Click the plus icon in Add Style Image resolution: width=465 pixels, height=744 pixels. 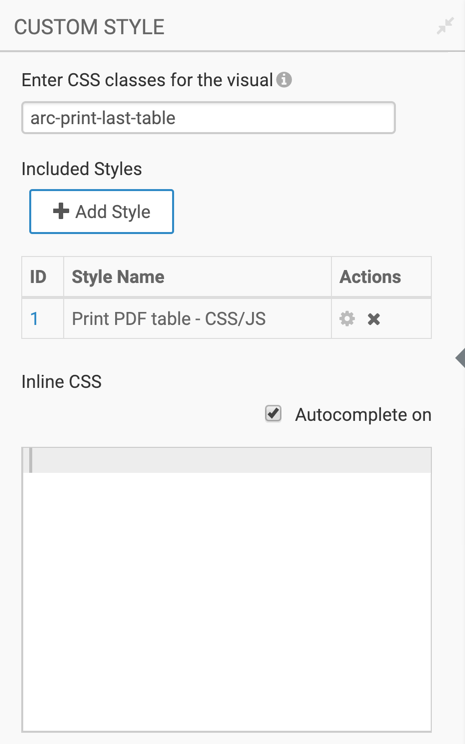pos(61,211)
